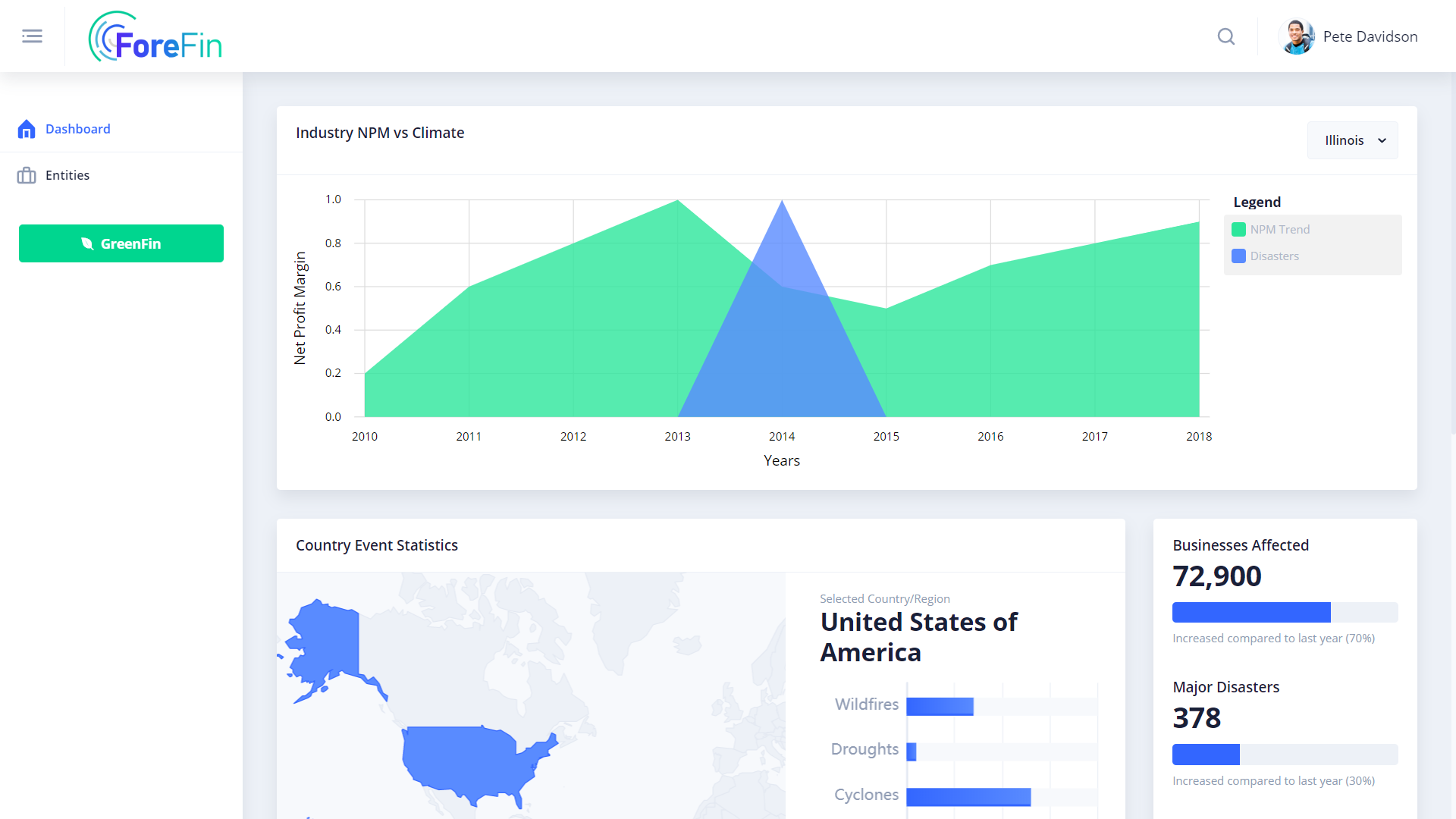Open Entities in sidebar
This screenshot has height=819, width=1456.
tap(67, 175)
